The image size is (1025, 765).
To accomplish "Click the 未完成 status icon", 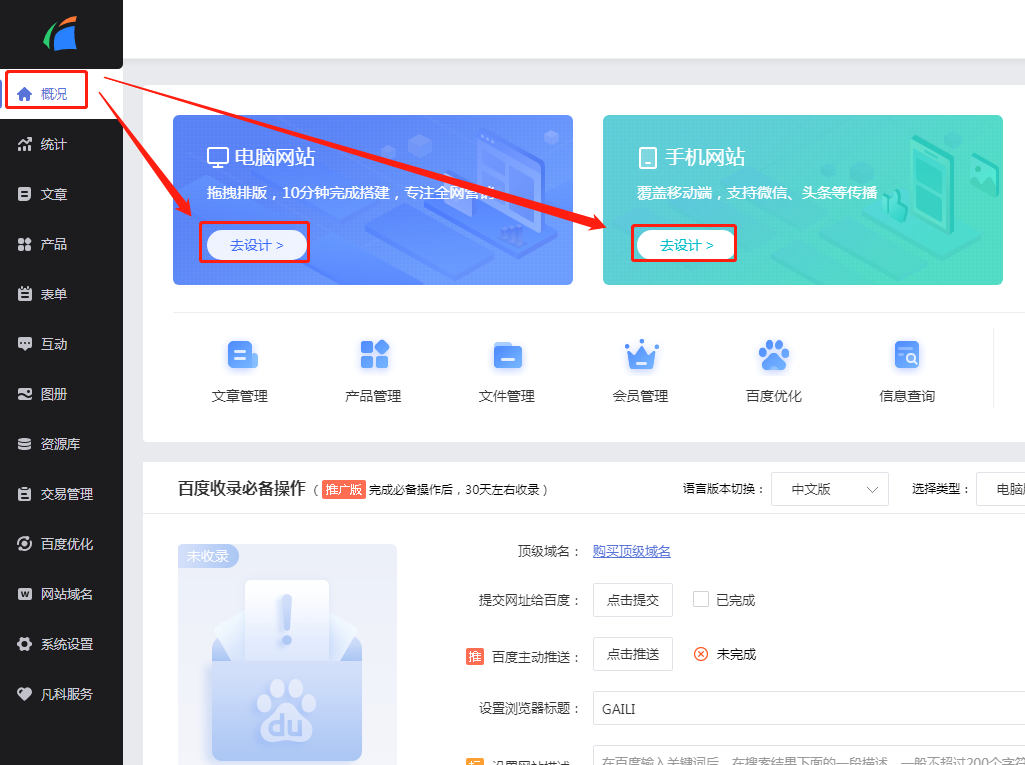I will click(701, 654).
